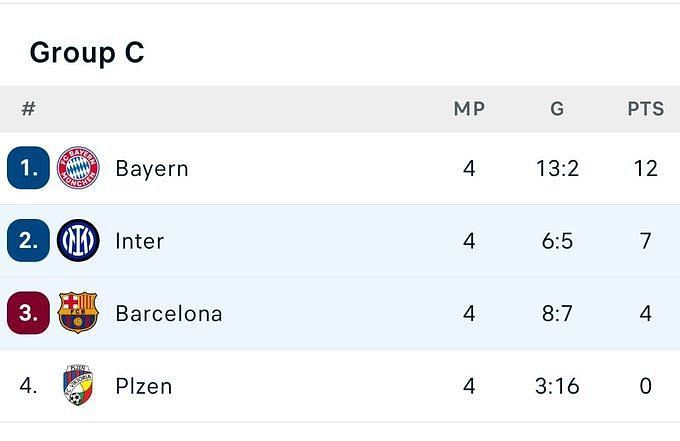Image resolution: width=680 pixels, height=441 pixels.
Task: Select the maroon rank 3 badge
Action: 28,313
